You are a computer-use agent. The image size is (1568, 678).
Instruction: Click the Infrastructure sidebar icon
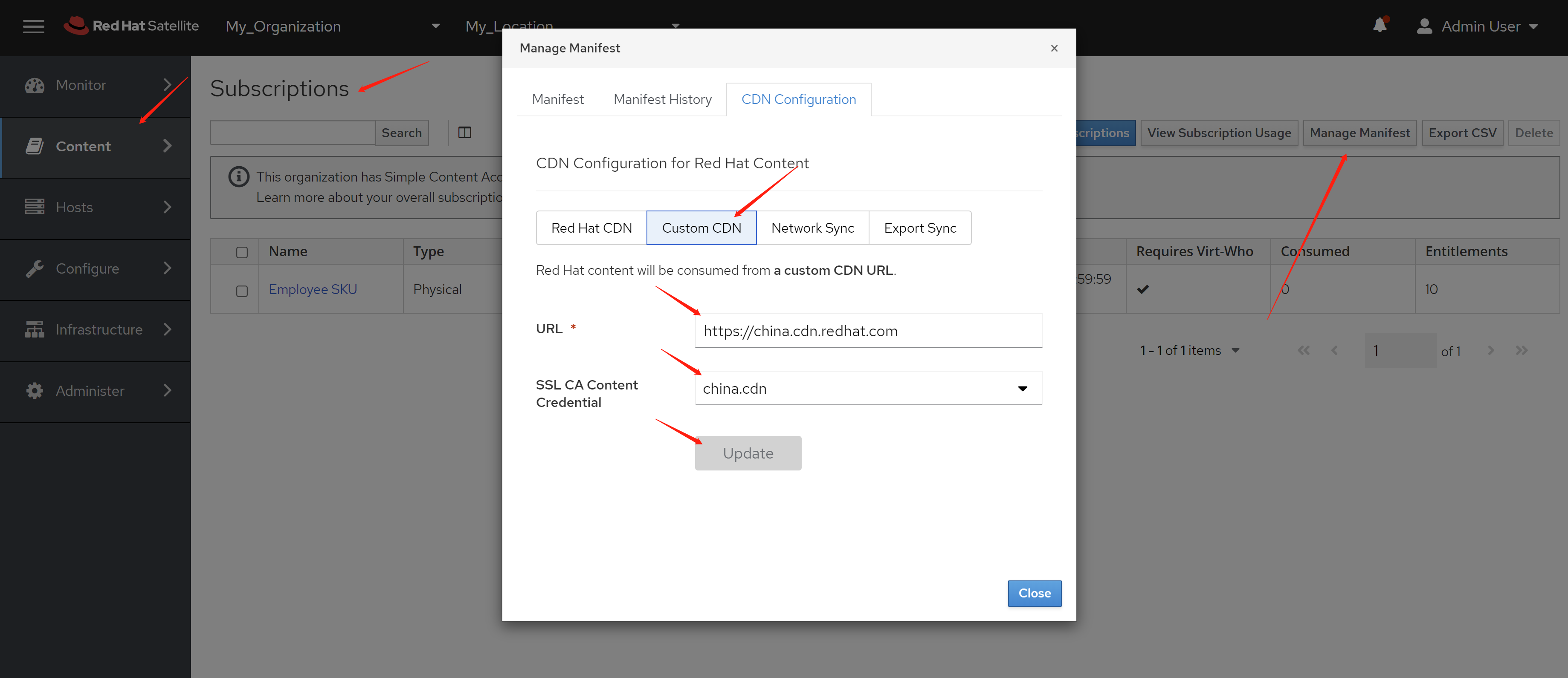[35, 329]
